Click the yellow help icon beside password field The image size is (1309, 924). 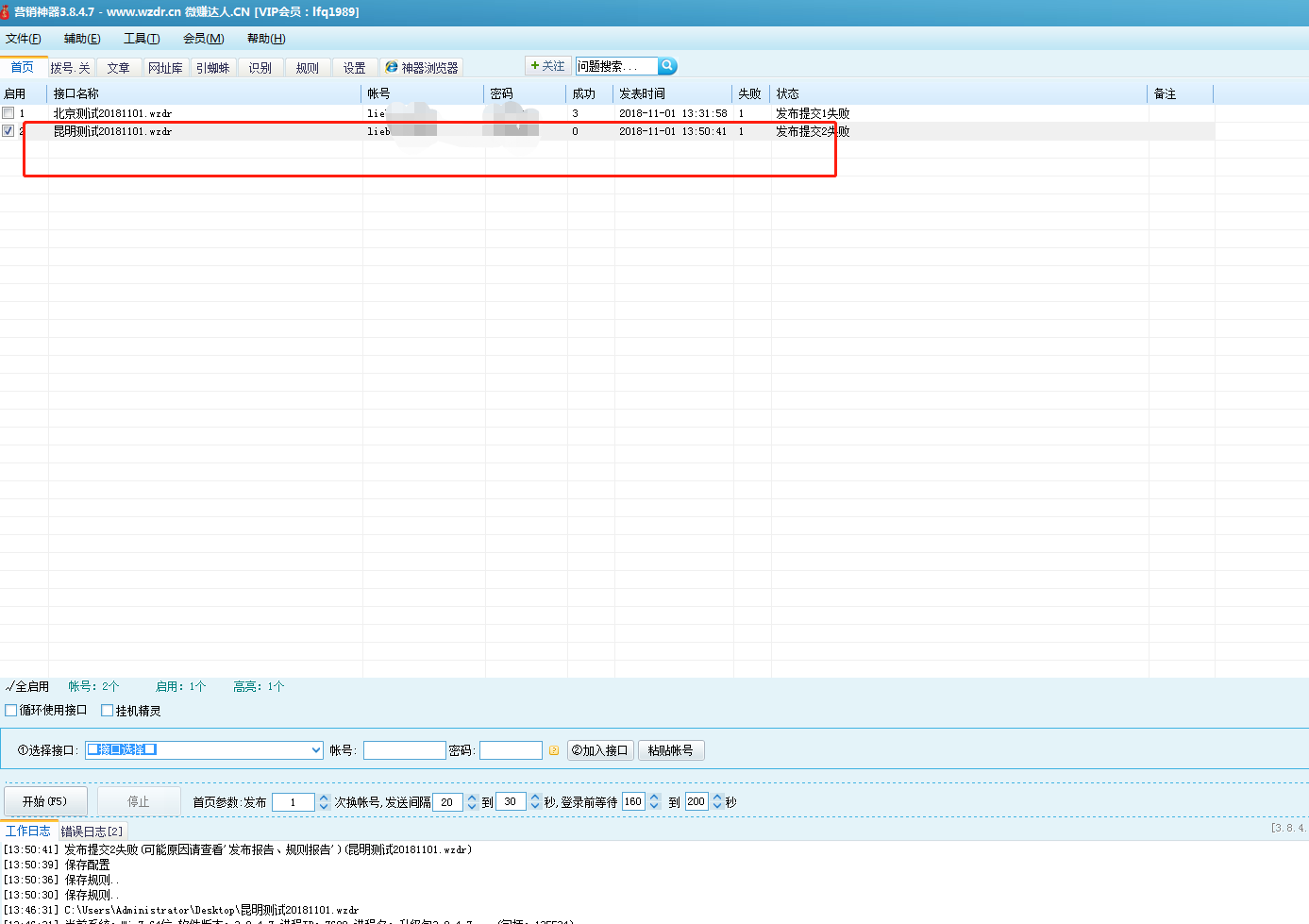tap(554, 750)
